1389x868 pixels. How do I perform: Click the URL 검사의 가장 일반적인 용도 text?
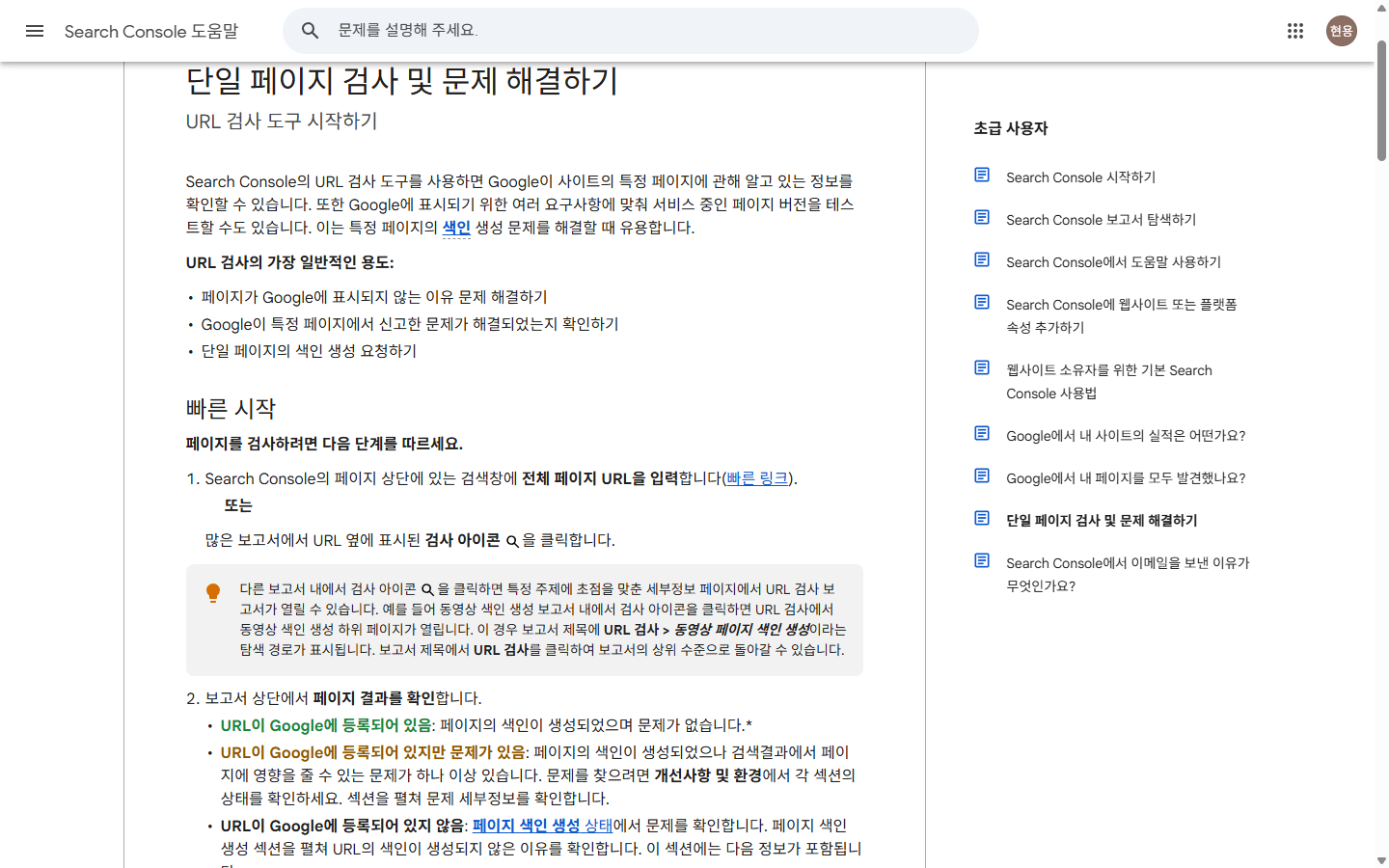coord(289,262)
